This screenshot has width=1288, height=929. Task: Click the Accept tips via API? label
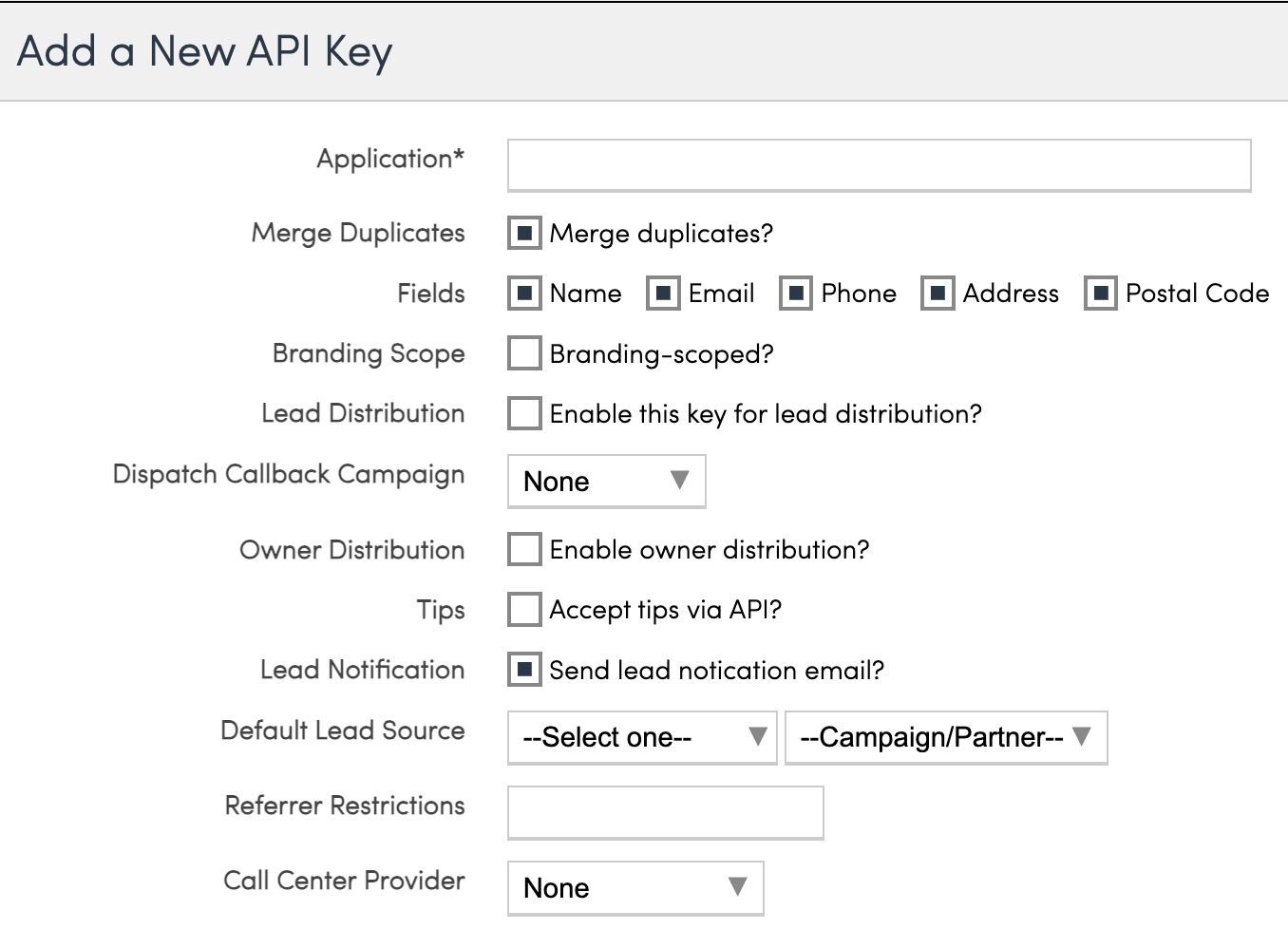(665, 610)
